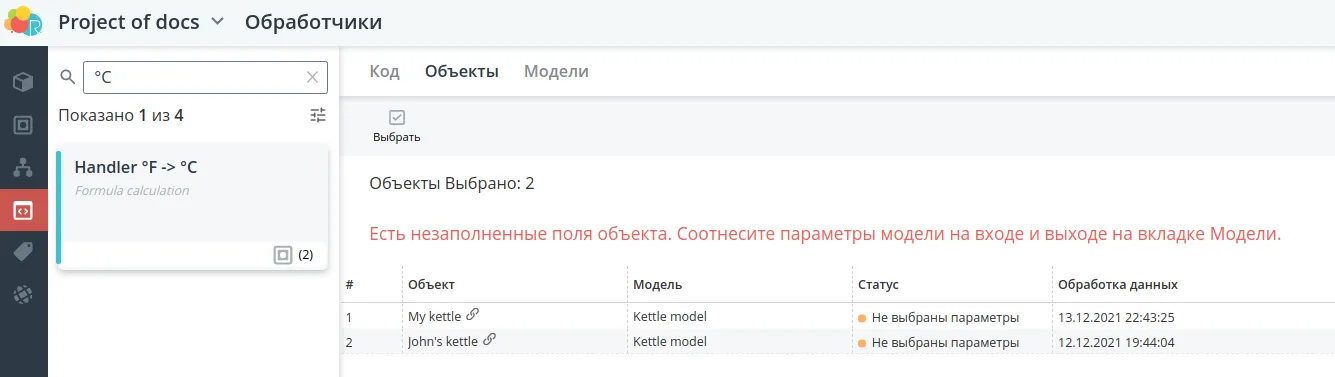
Task: Clear the °C search text
Action: (313, 76)
